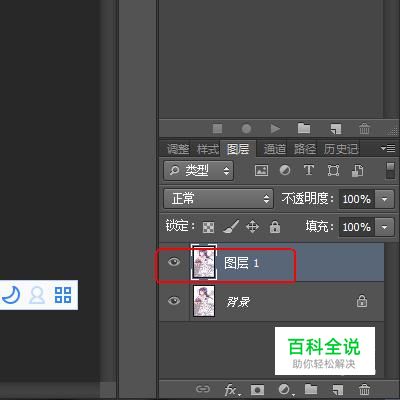Delete layer with bottom trash icon
This screenshot has height=400, width=400.
[x=364, y=389]
